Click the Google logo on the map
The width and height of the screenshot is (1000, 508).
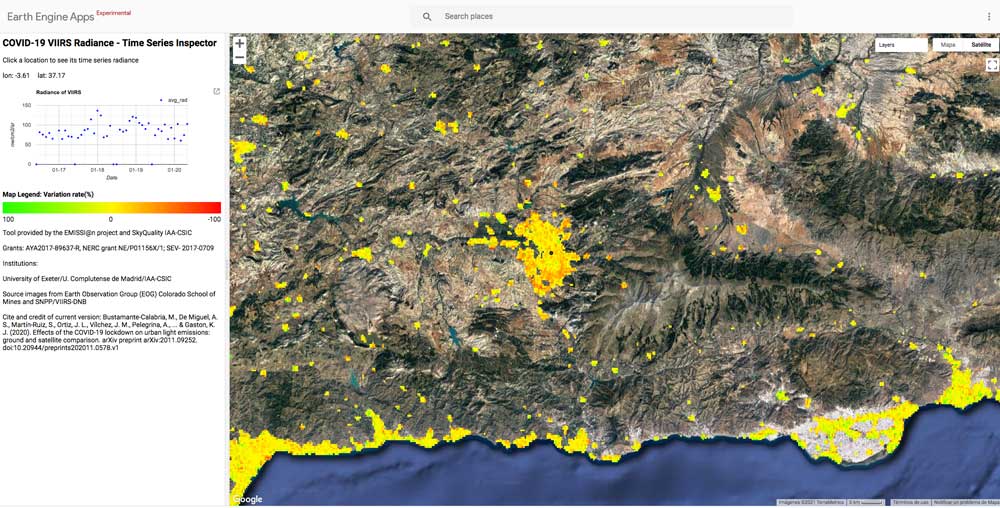pyautogui.click(x=247, y=499)
